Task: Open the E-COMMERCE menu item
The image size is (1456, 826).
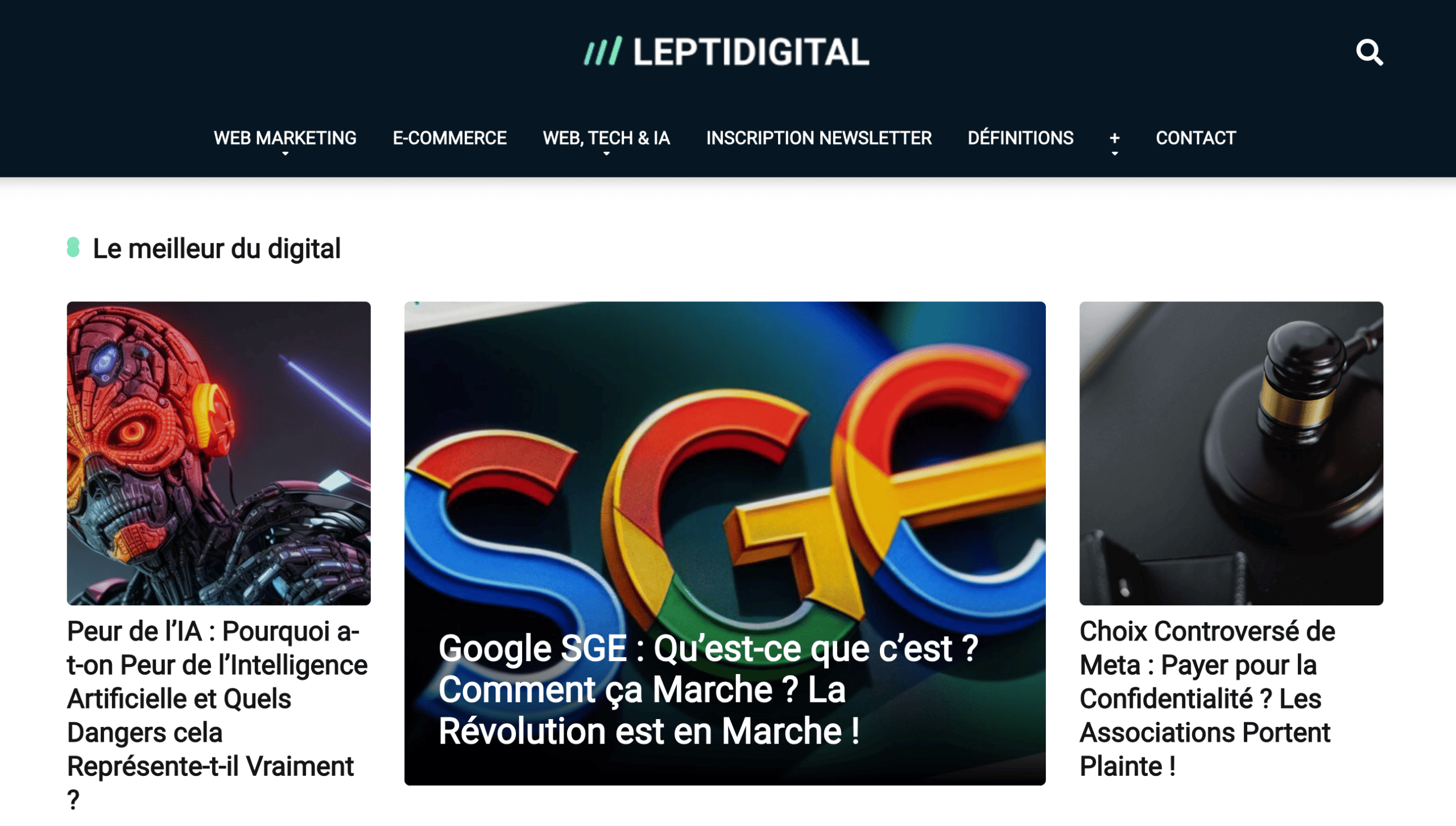Action: coord(449,138)
